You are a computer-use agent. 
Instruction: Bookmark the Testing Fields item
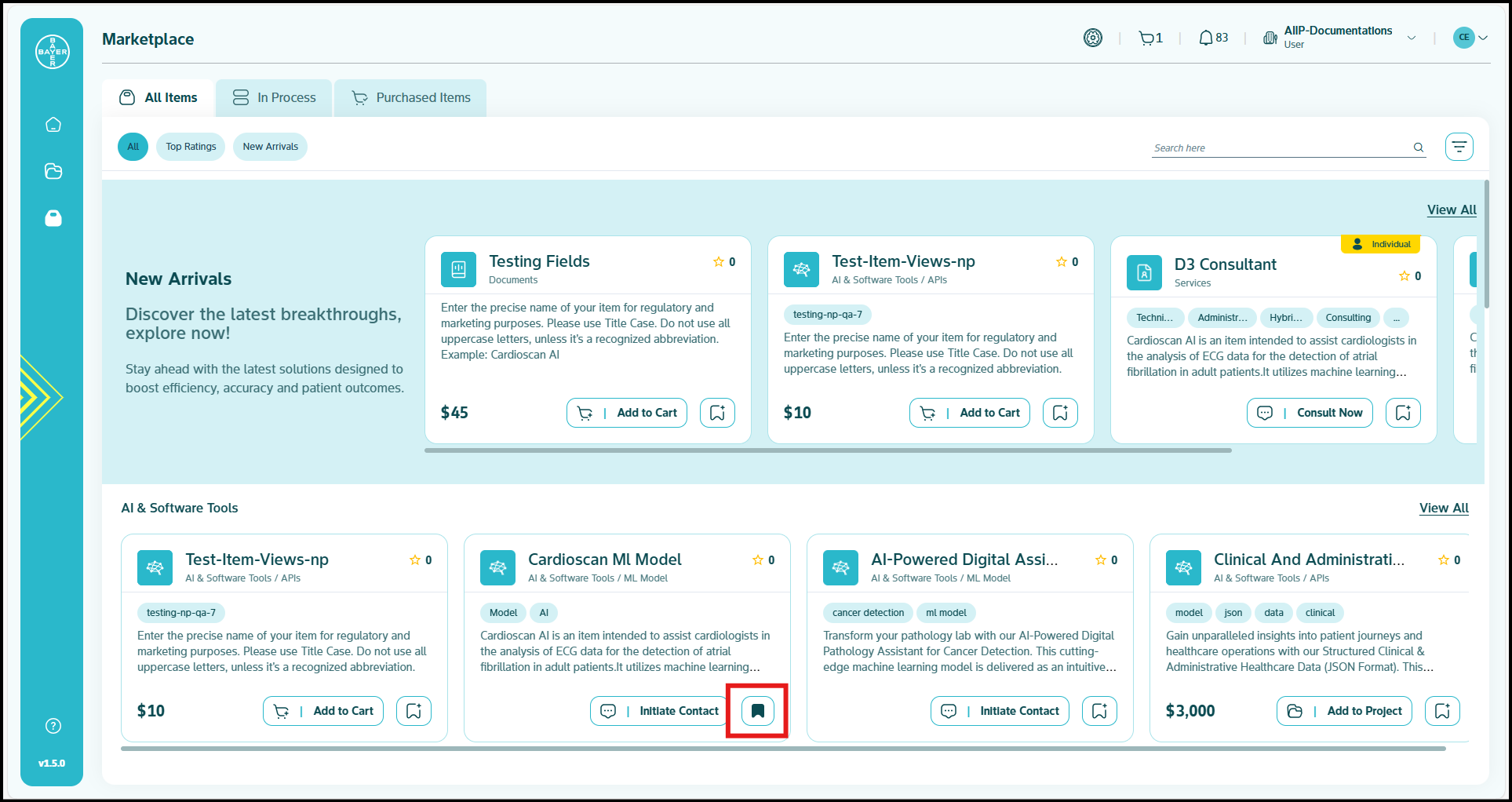(717, 413)
